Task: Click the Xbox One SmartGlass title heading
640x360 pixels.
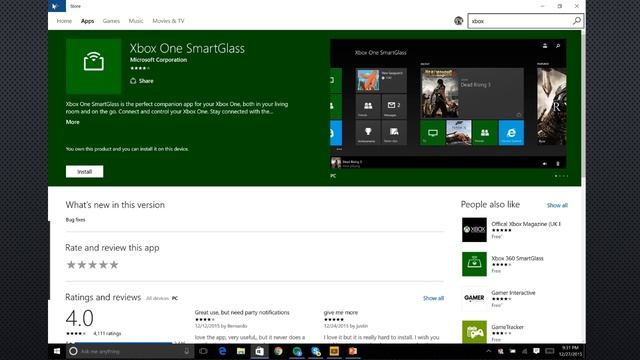Action: [x=187, y=49]
